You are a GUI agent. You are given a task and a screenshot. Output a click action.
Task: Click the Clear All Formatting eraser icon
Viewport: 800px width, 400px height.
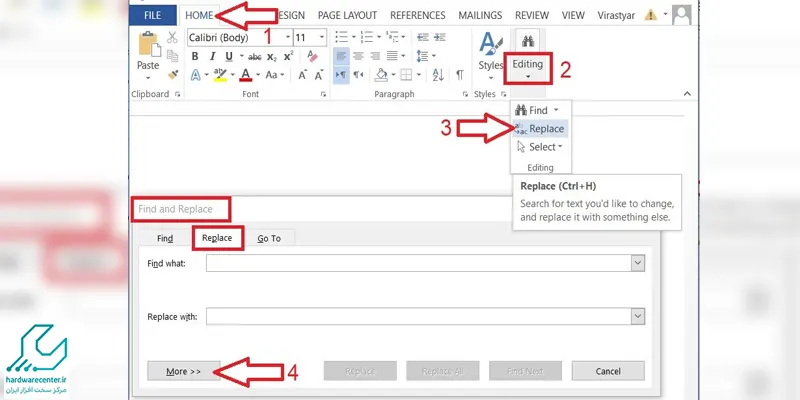point(312,56)
